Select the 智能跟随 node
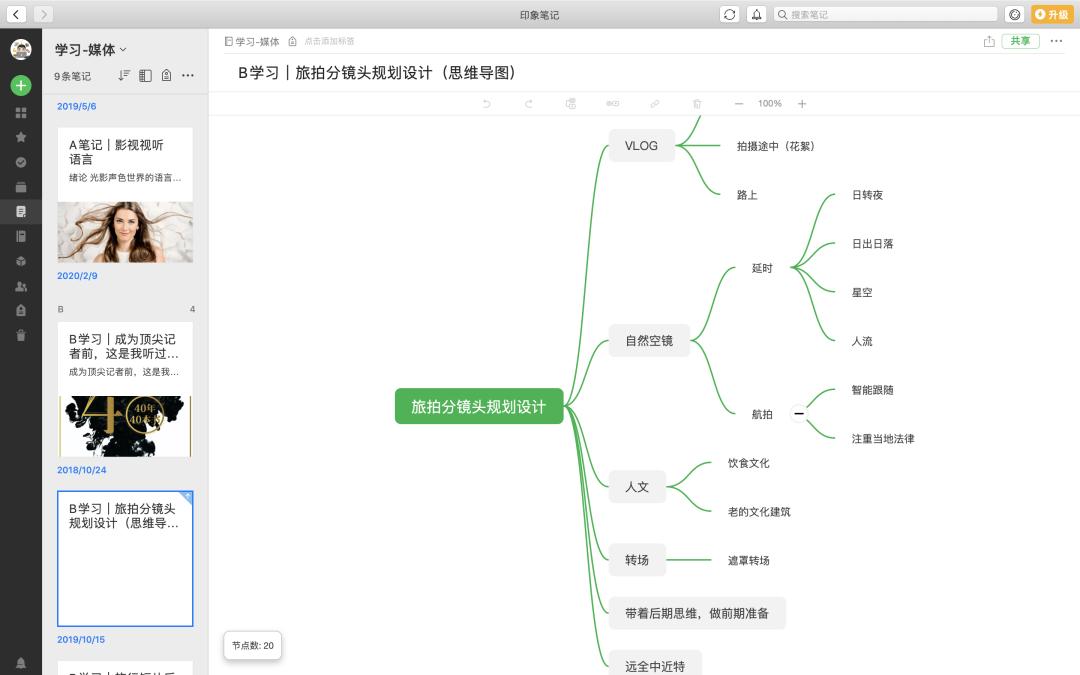Viewport: 1080px width, 675px height. [872, 390]
